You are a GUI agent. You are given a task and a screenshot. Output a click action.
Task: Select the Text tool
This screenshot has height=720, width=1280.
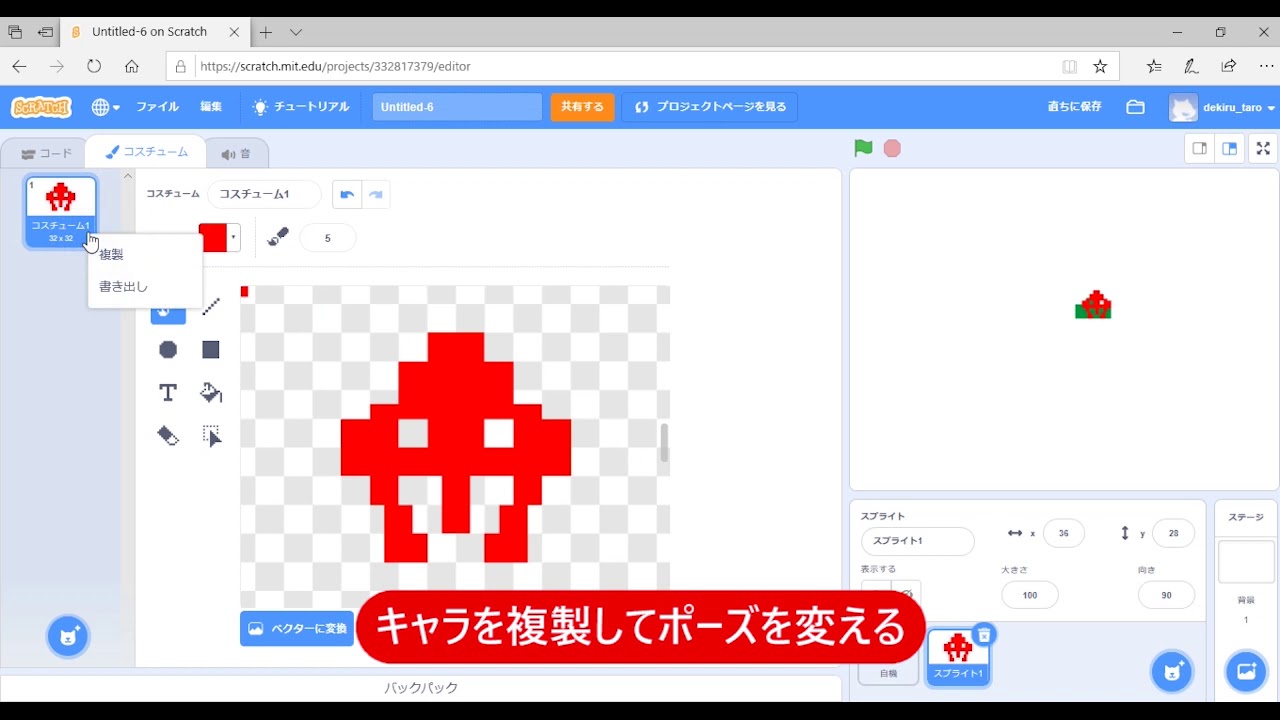click(x=168, y=392)
